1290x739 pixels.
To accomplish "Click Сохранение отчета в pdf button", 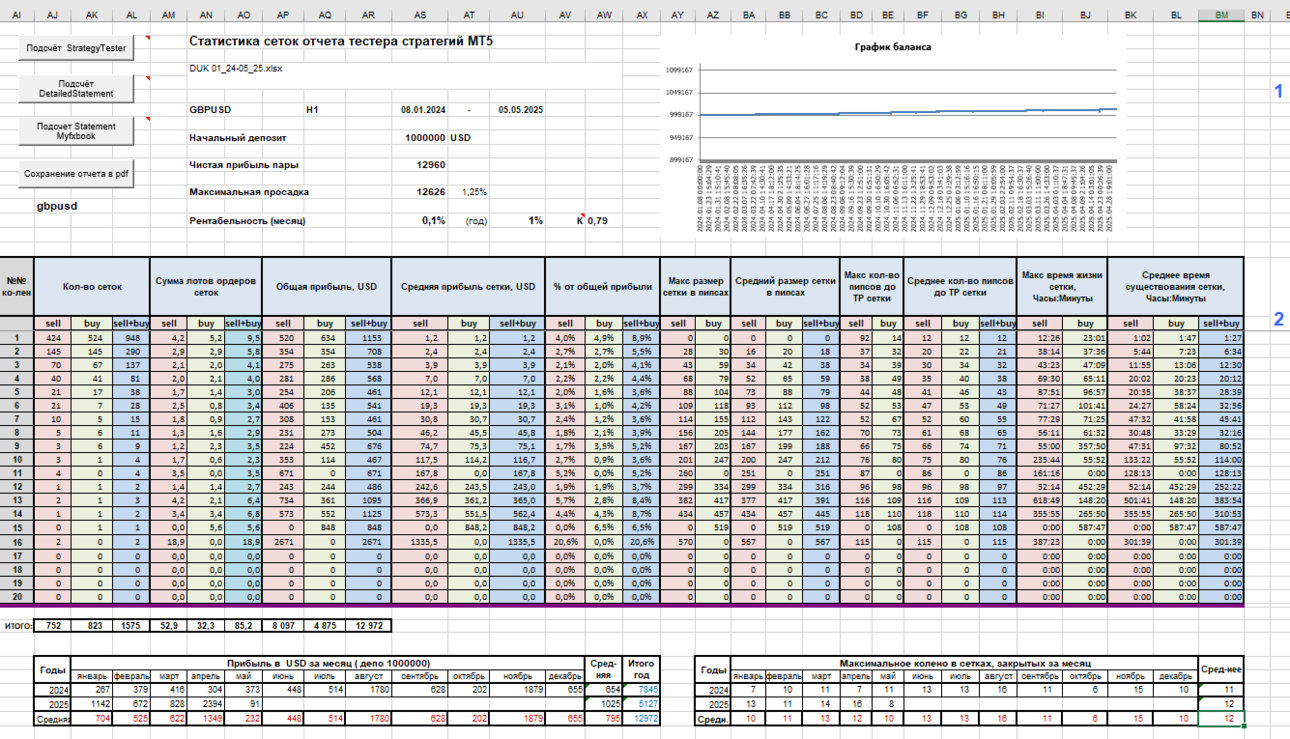I will click(x=77, y=173).
